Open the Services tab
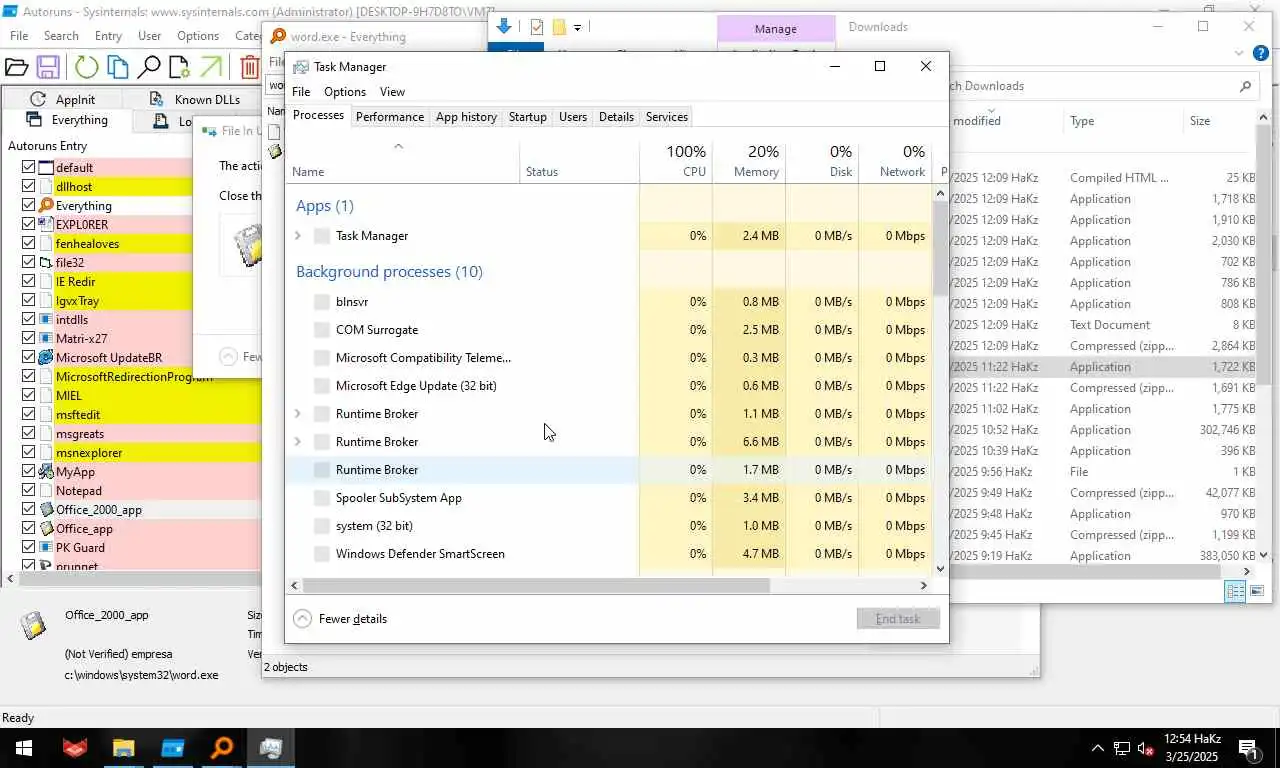 point(667,117)
